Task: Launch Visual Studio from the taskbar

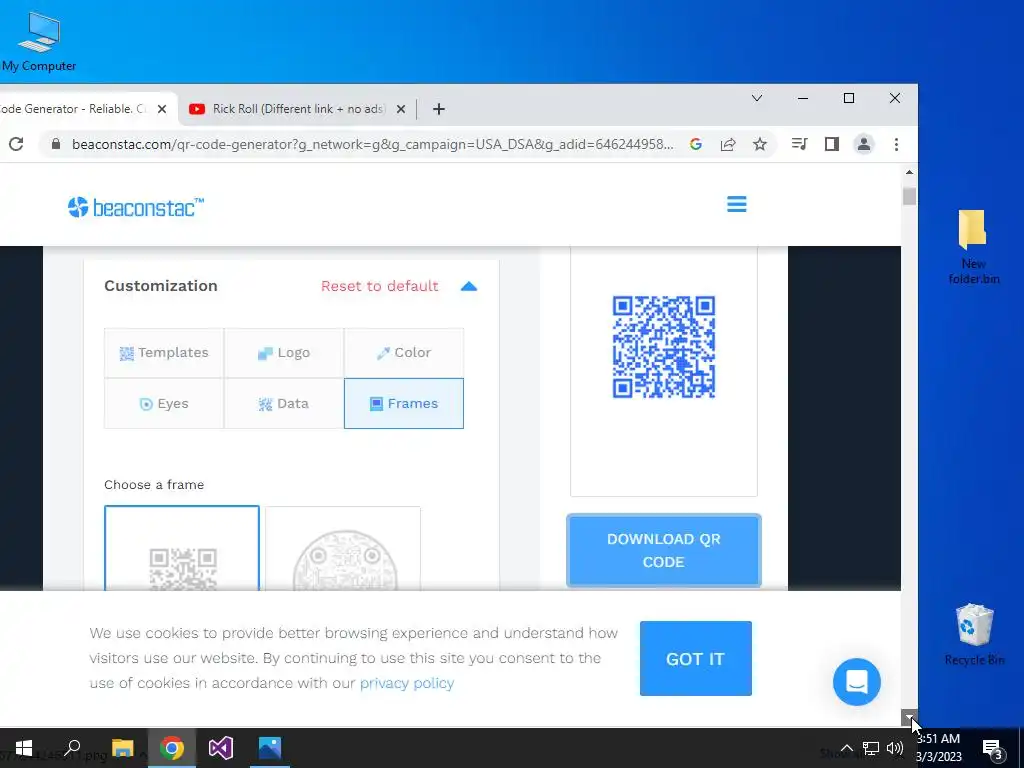Action: click(221, 748)
